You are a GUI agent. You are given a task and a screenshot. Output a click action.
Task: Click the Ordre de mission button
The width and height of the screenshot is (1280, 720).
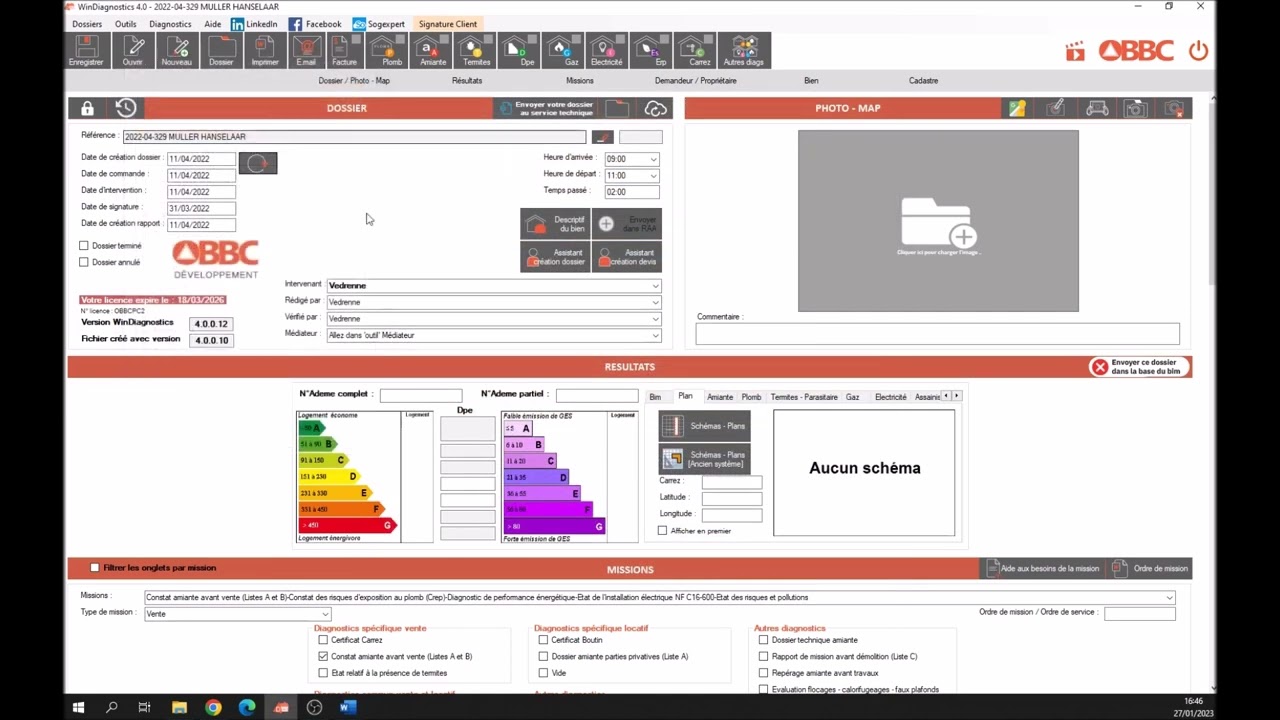(1151, 568)
